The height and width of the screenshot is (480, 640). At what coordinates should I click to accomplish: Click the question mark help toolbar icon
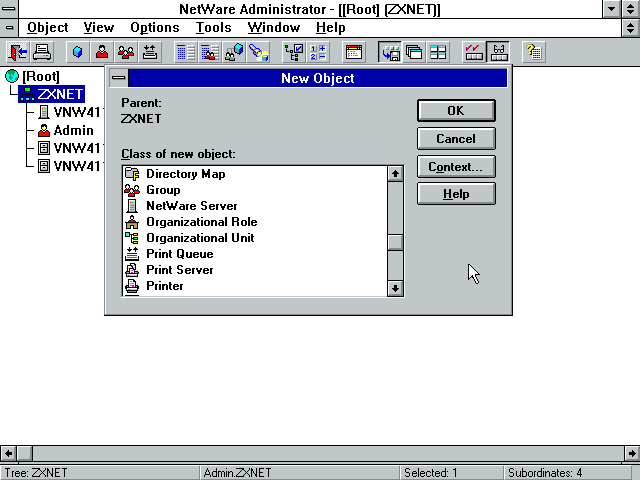coord(534,52)
